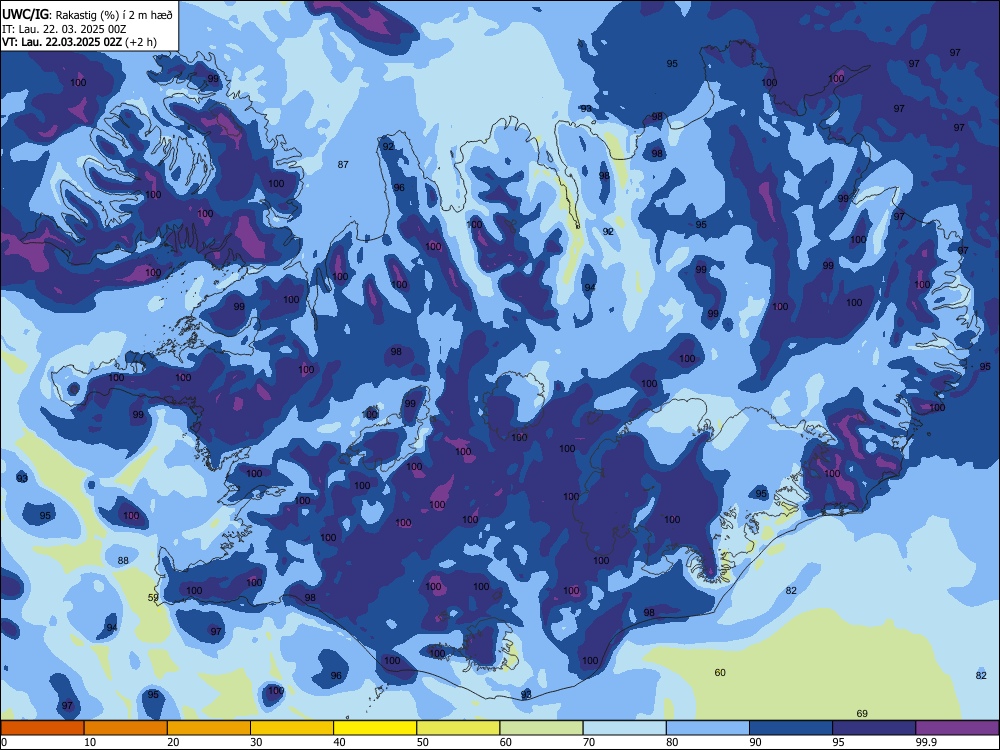Click the humidity value '87' on the map
This screenshot has width=1000, height=750.
pos(343,165)
